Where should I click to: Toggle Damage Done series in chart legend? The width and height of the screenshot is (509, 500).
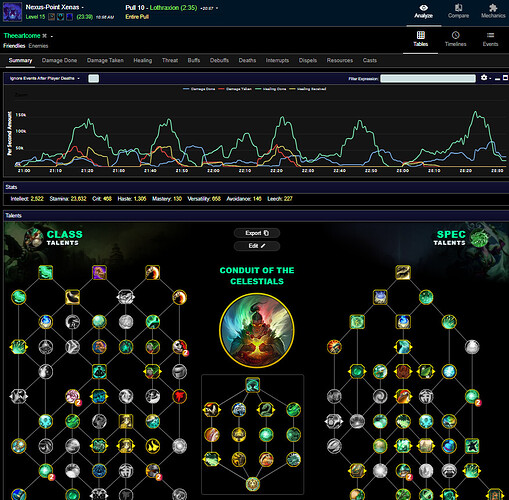[x=199, y=89]
